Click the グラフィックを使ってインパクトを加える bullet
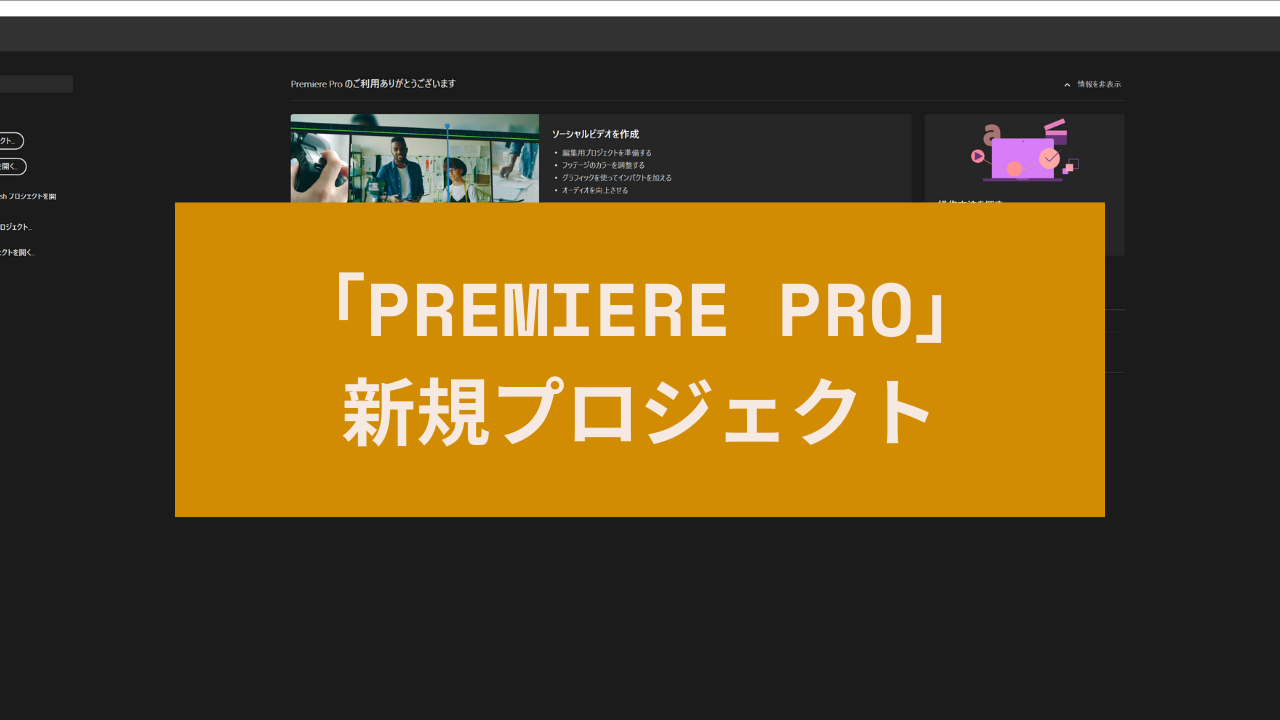This screenshot has height=720, width=1280. tap(616, 177)
